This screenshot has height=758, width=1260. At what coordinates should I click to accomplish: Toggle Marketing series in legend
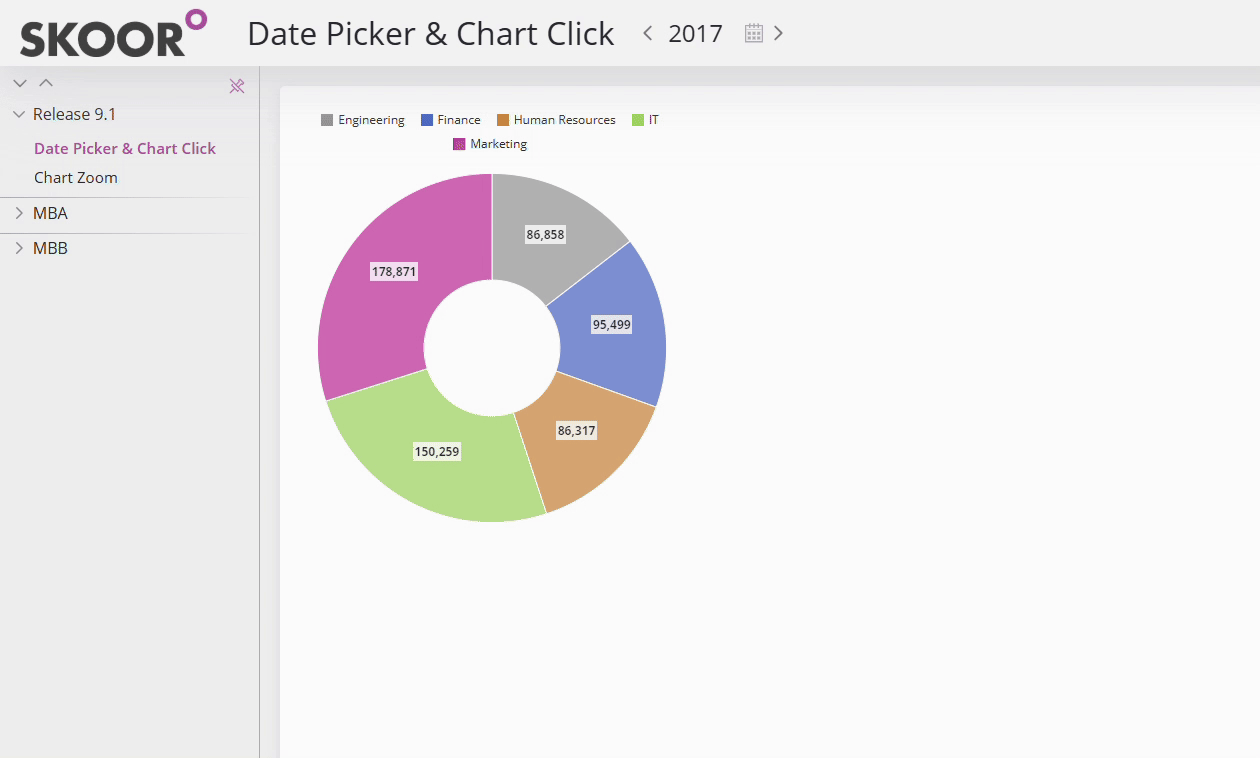(x=490, y=144)
